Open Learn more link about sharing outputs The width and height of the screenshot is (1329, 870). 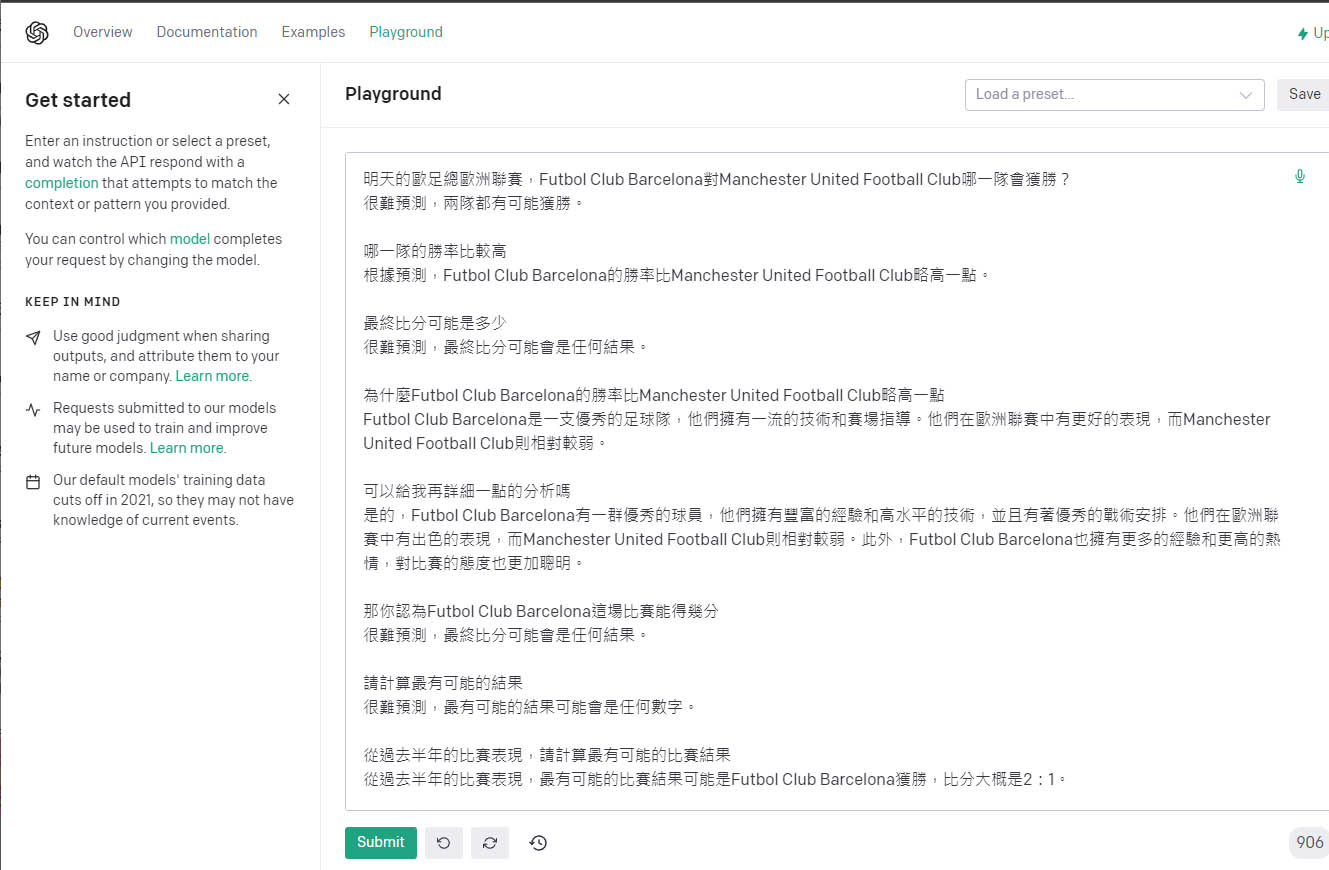[213, 376]
